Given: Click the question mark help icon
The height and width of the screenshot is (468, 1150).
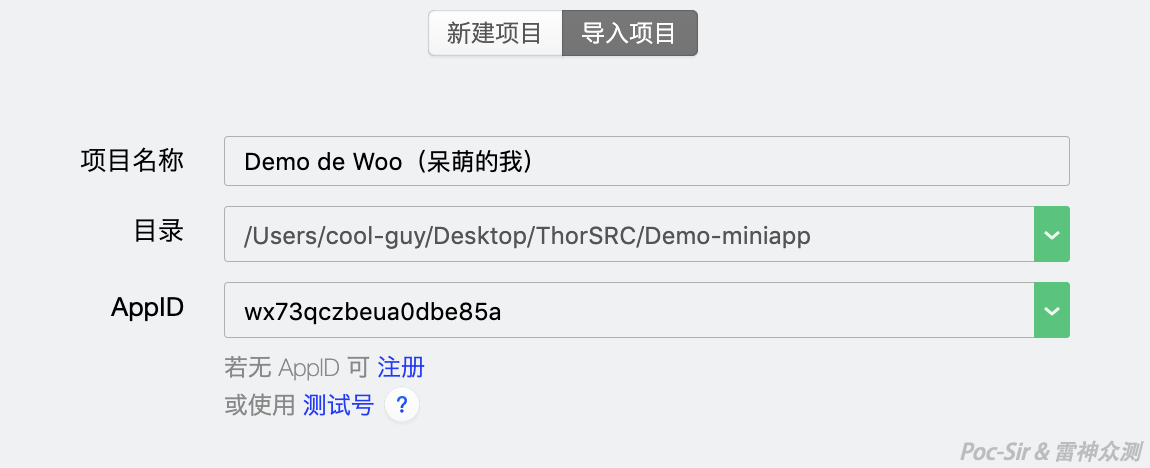Looking at the screenshot, I should pos(401,405).
